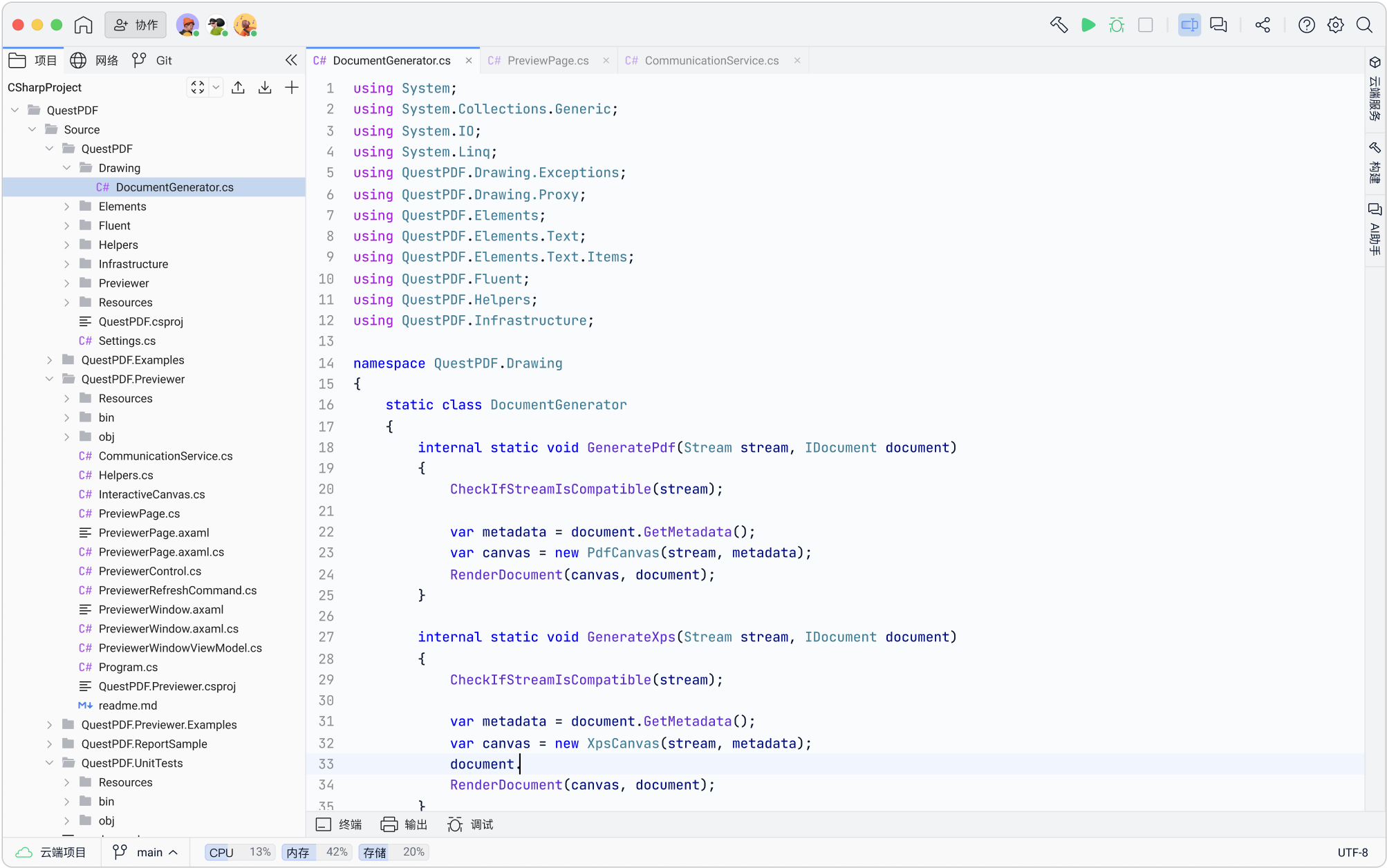Image resolution: width=1387 pixels, height=868 pixels.
Task: Click the 协作 collaborate button
Action: 136,25
